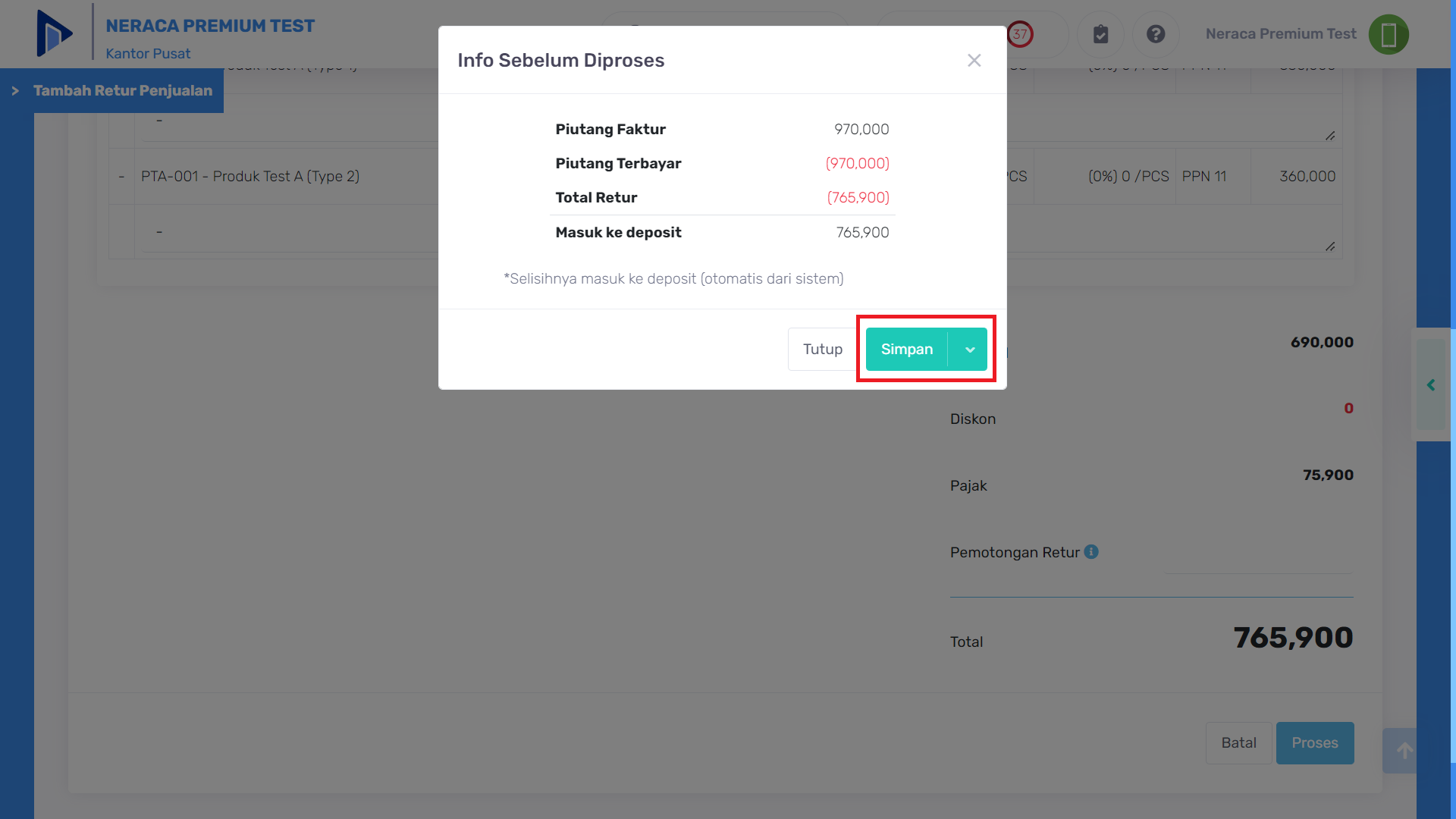Open the Neraca Premium Test user menu

click(x=1281, y=34)
